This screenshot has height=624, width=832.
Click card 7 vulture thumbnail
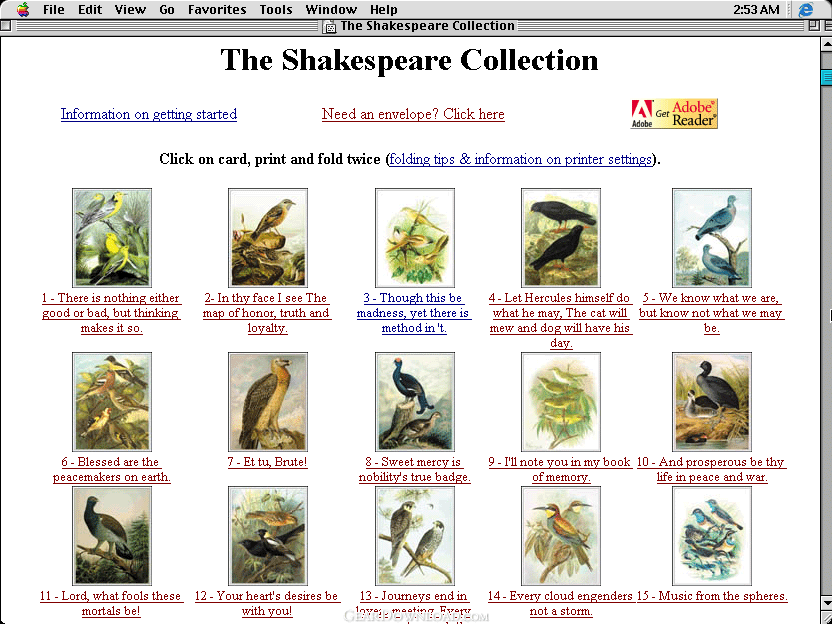[x=268, y=402]
